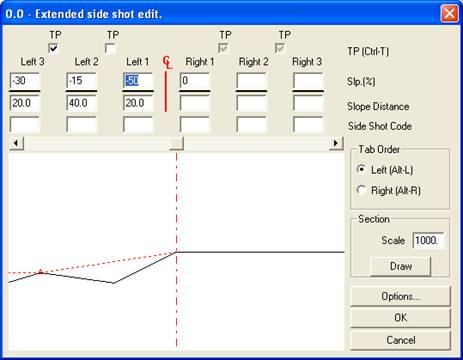Click Left 2 slope distance field 40.0
This screenshot has height=360, width=463.
[x=82, y=103]
